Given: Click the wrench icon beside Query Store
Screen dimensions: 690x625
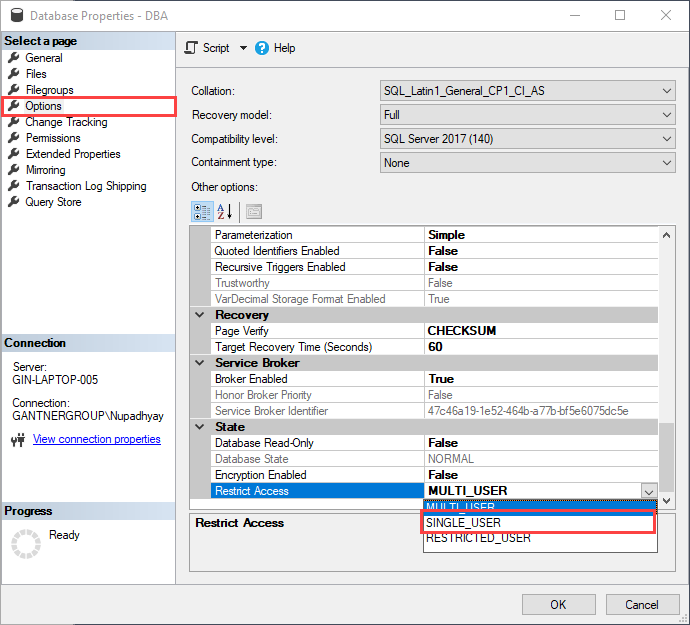Looking at the screenshot, I should click(x=14, y=202).
